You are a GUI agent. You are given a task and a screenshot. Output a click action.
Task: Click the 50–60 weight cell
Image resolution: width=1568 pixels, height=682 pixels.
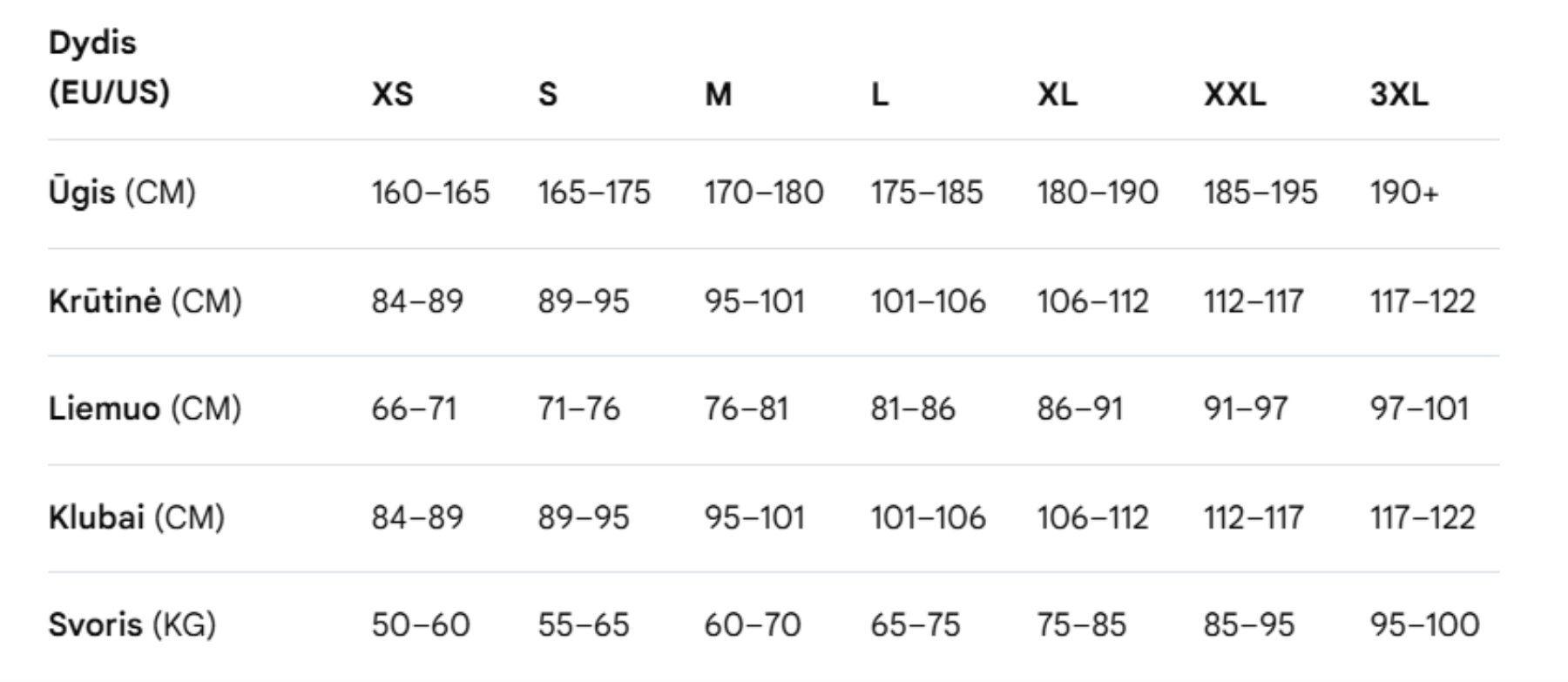(x=421, y=624)
